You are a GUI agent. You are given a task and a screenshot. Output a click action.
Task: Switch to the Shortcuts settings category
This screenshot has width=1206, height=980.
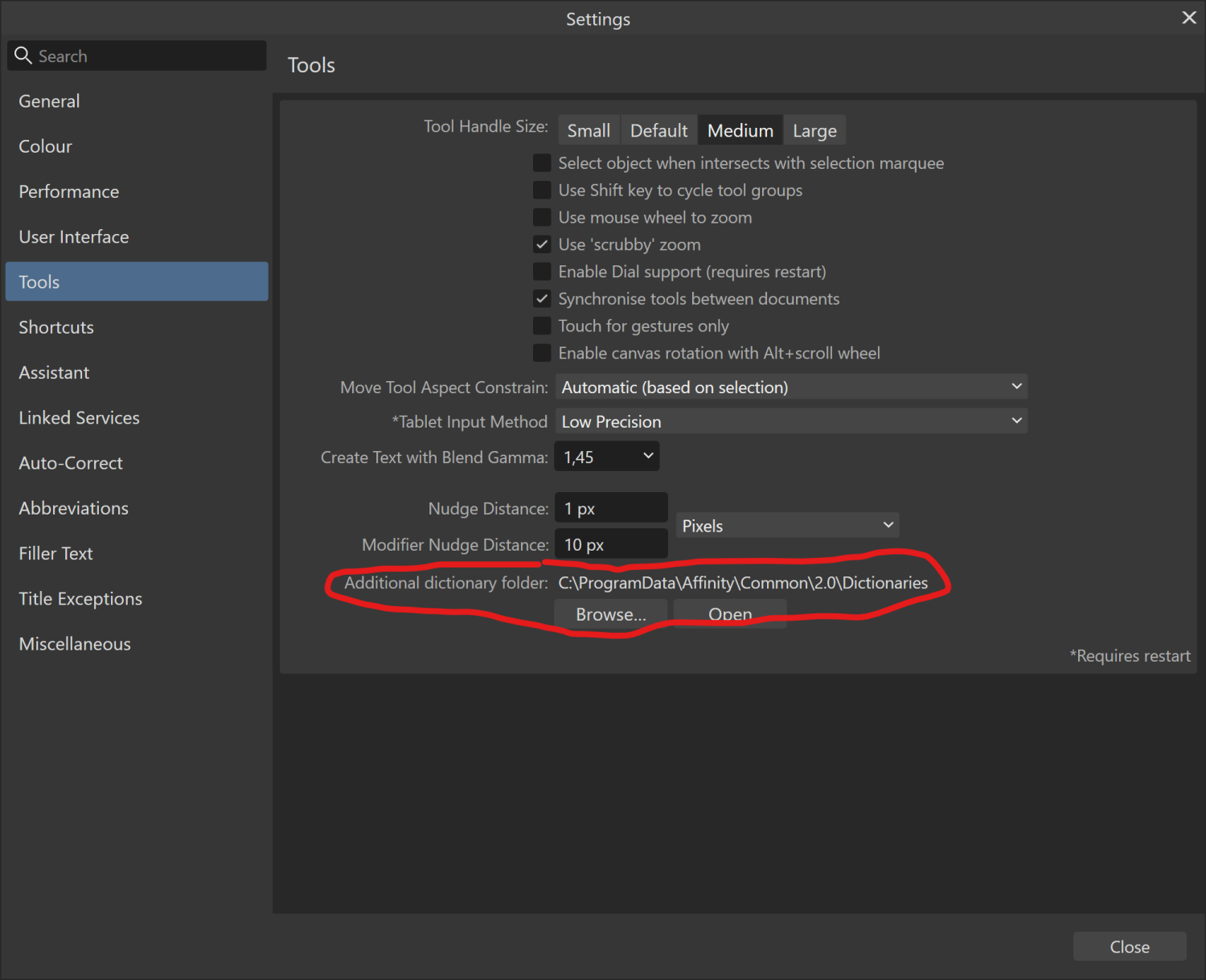coord(56,327)
